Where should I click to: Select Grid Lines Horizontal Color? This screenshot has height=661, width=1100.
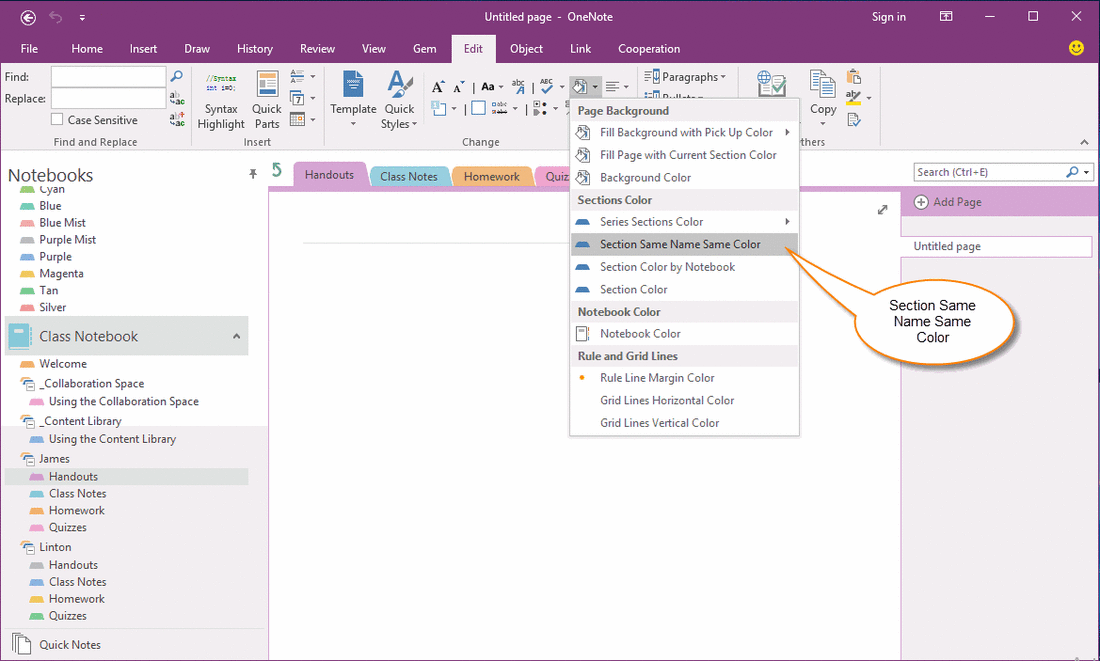[x=684, y=400]
